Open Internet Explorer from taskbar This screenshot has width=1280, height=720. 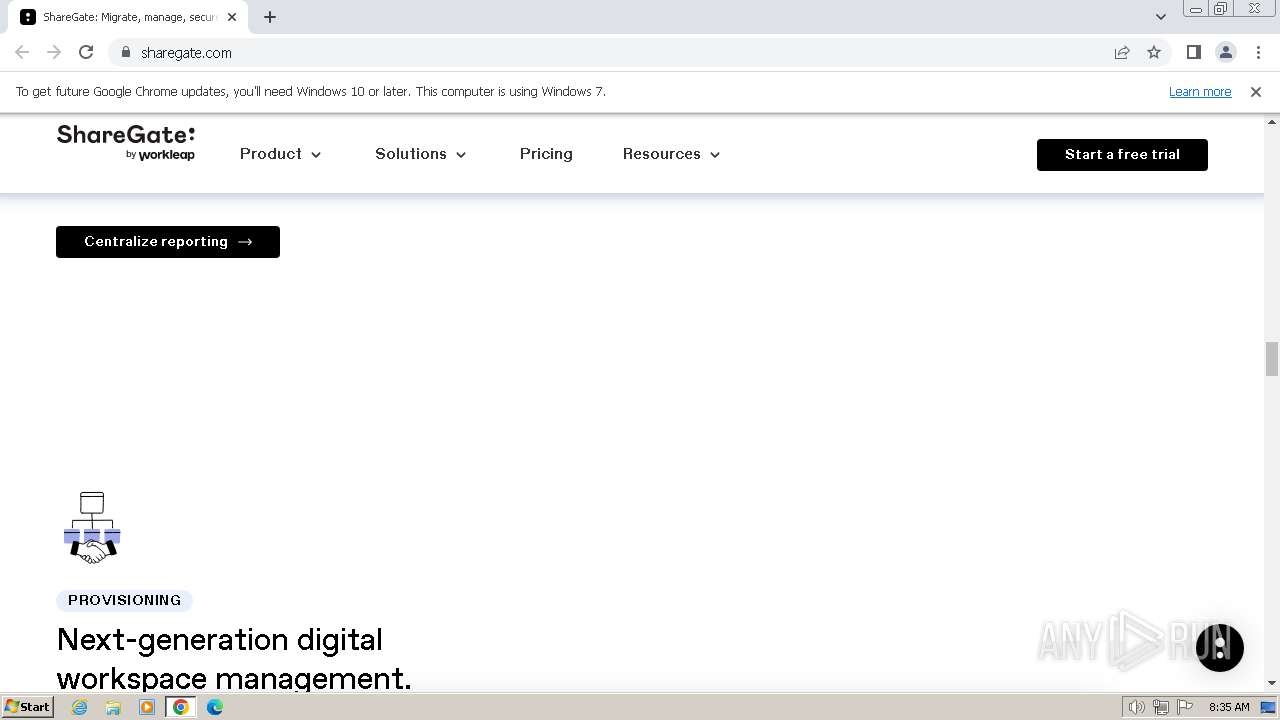[x=79, y=707]
